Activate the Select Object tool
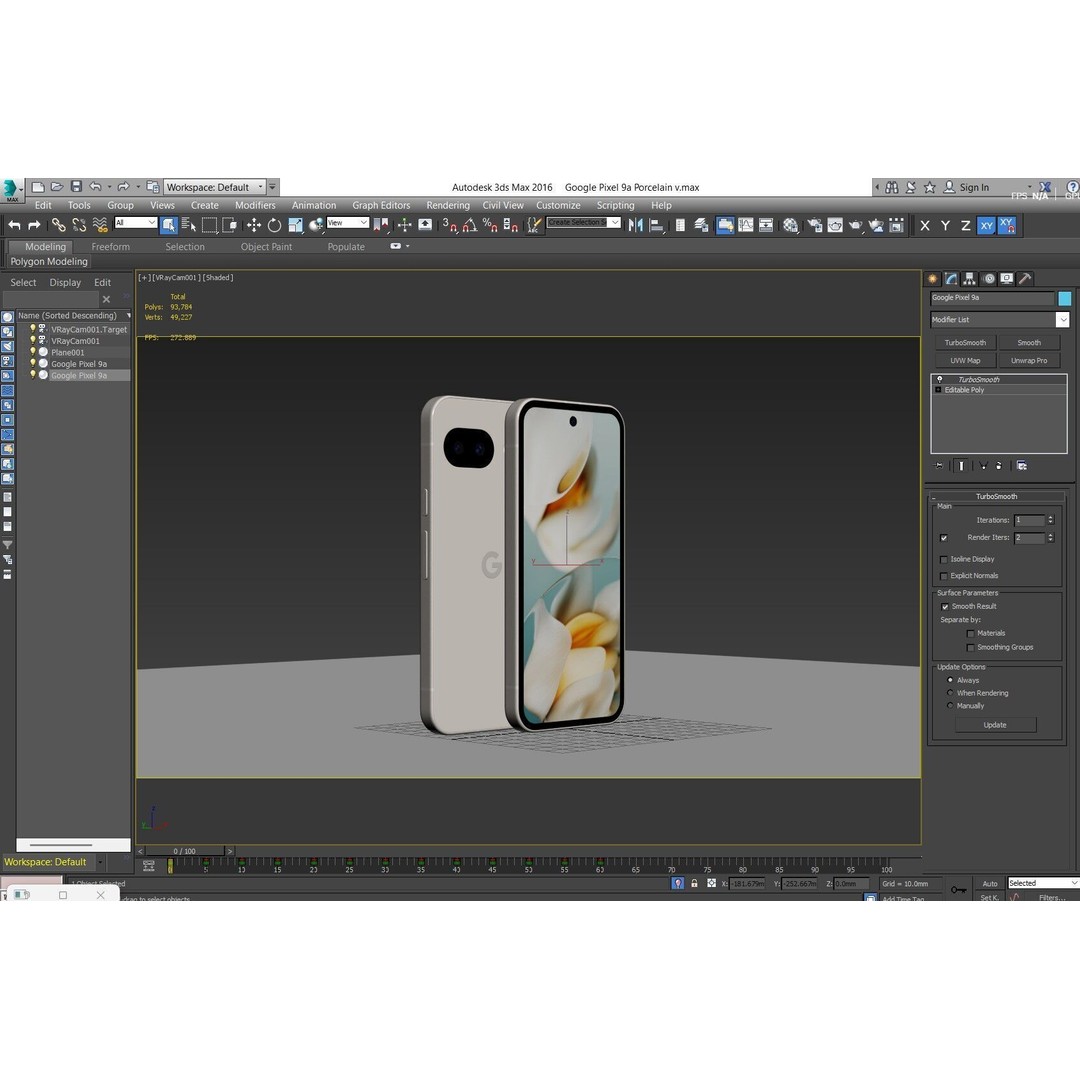 [169, 225]
